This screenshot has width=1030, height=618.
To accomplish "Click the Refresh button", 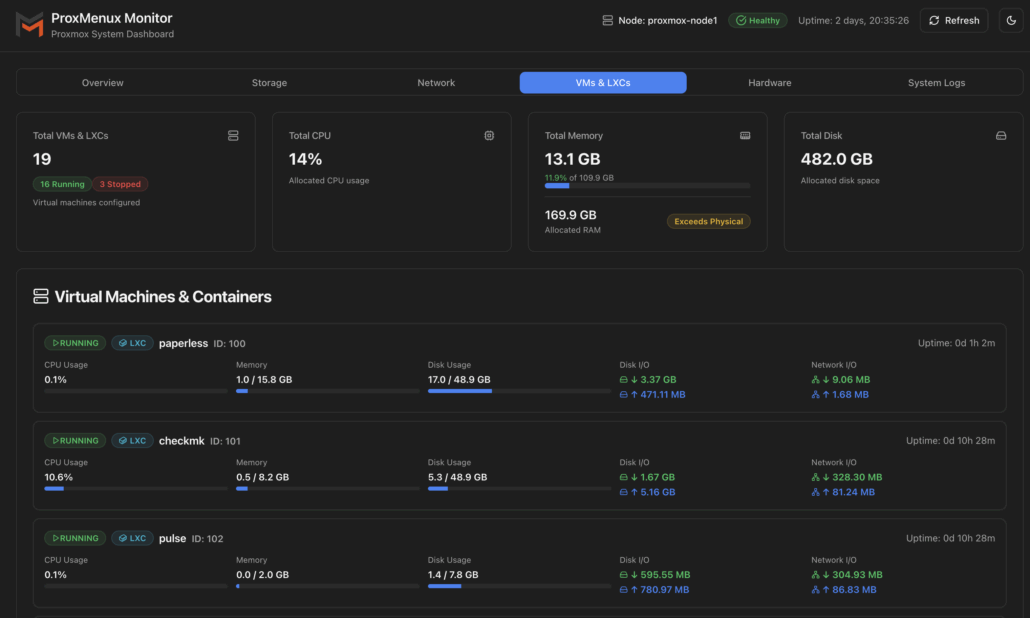I will click(953, 19).
